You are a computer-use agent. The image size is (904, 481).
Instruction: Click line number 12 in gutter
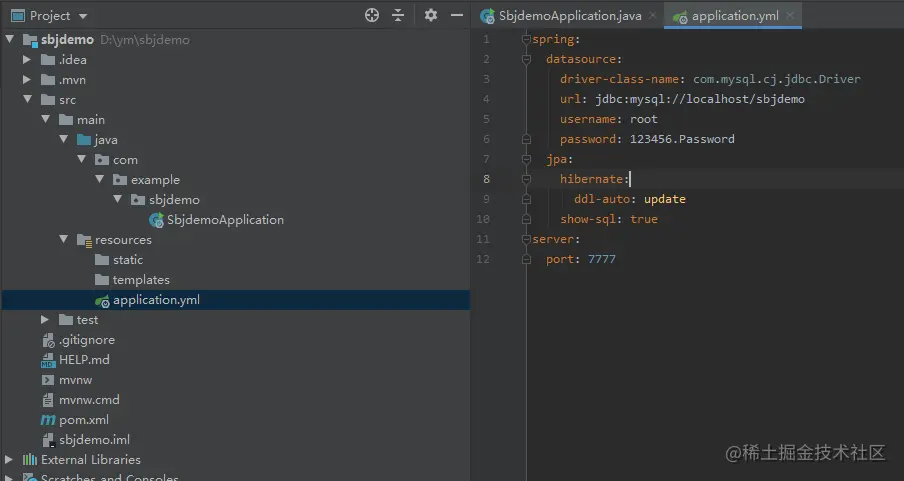[483, 259]
